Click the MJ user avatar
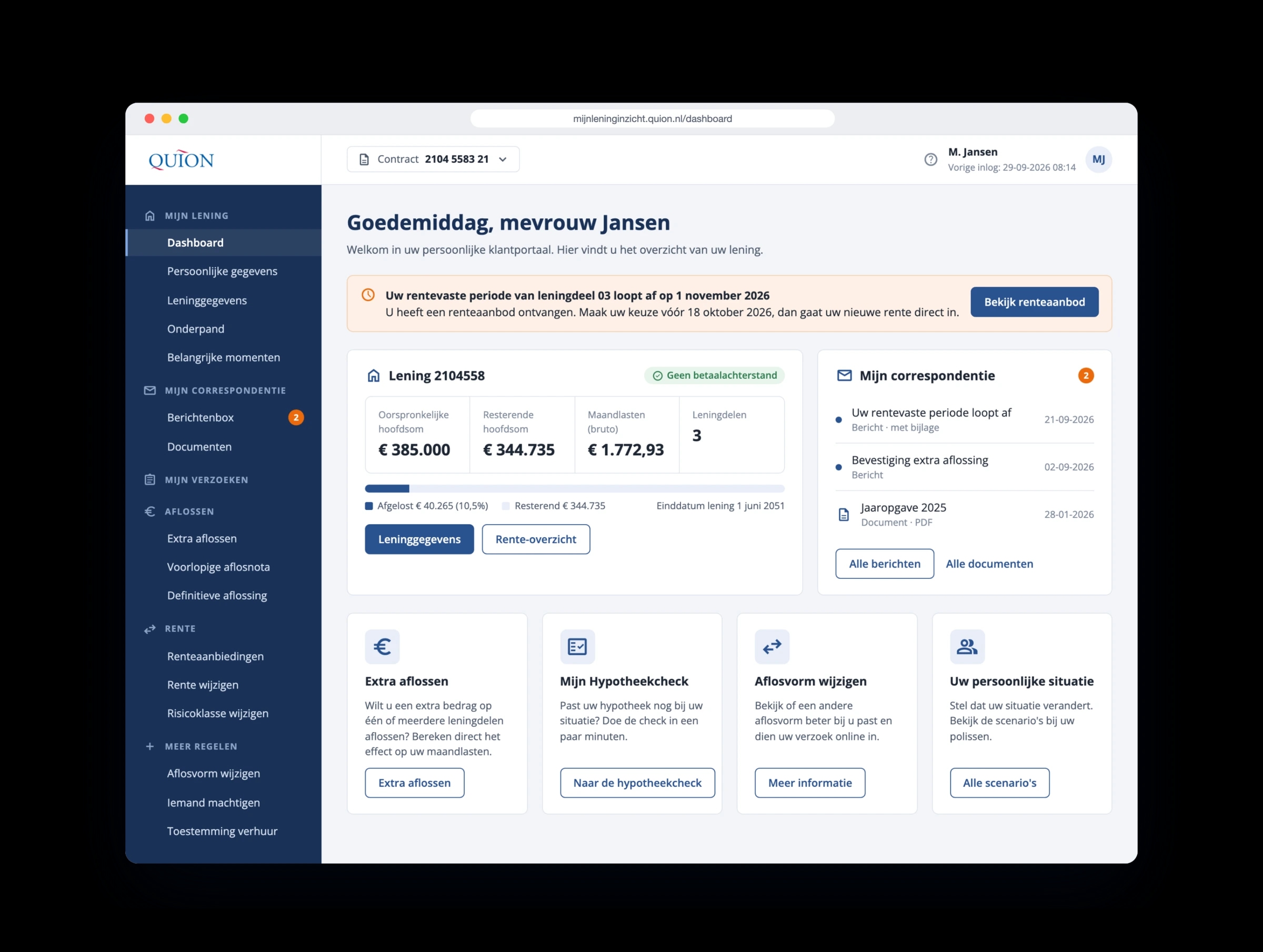This screenshot has height=952, width=1263. click(1098, 159)
